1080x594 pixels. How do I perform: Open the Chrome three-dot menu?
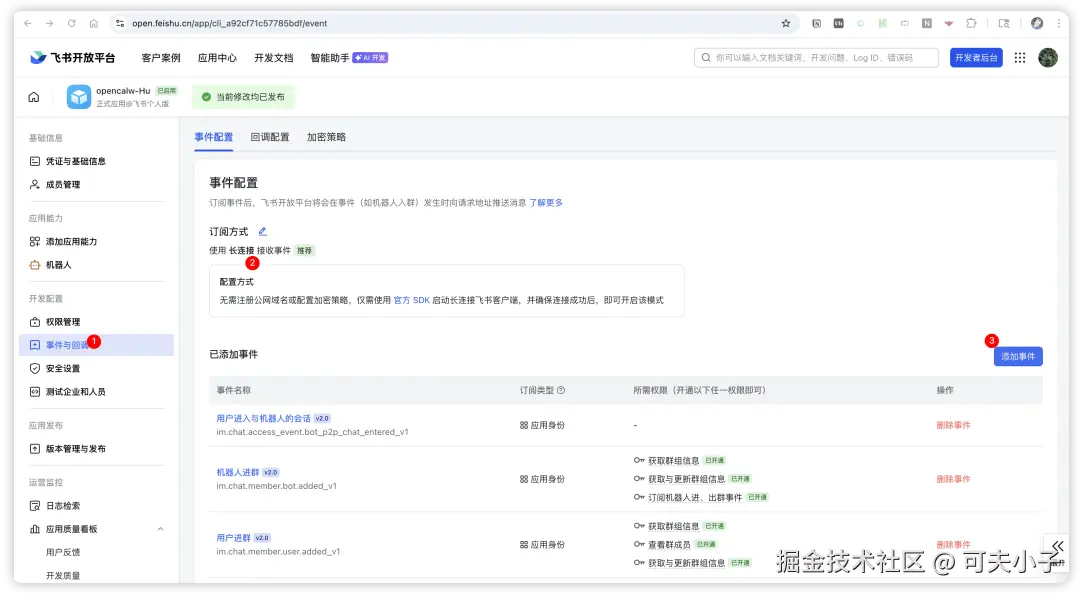click(1059, 23)
